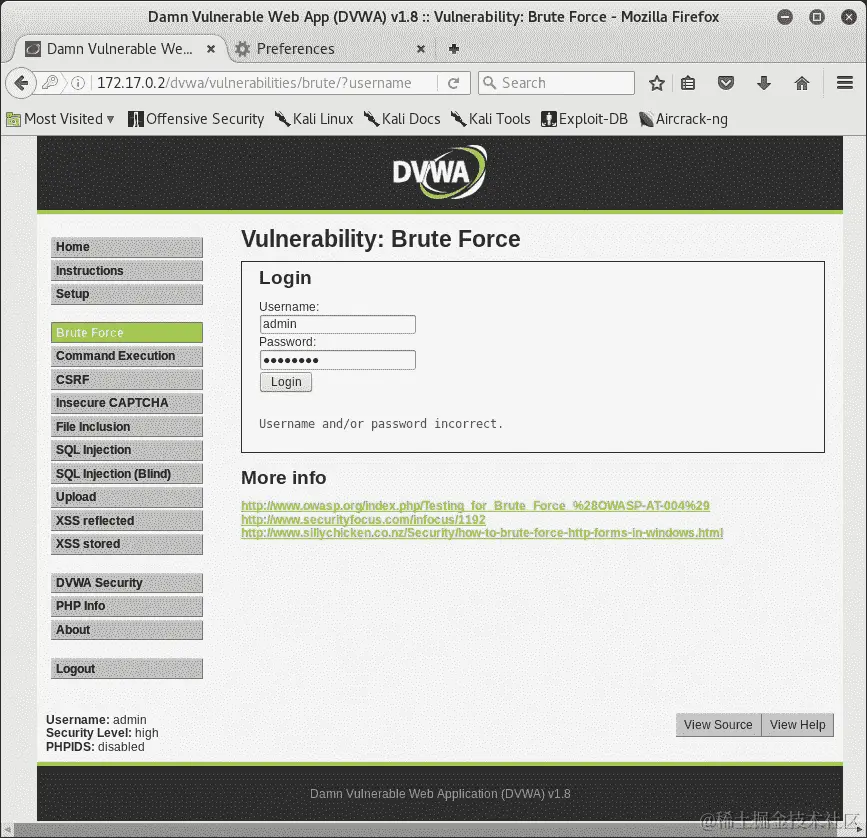Screen dimensions: 867x838
Task: Open new tab with plus icon
Action: (454, 49)
